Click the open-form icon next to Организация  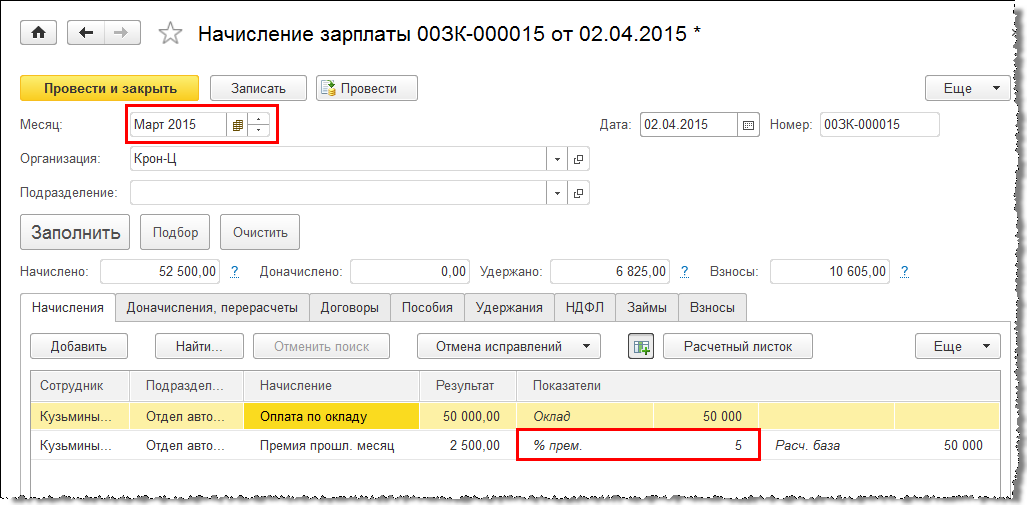(578, 159)
